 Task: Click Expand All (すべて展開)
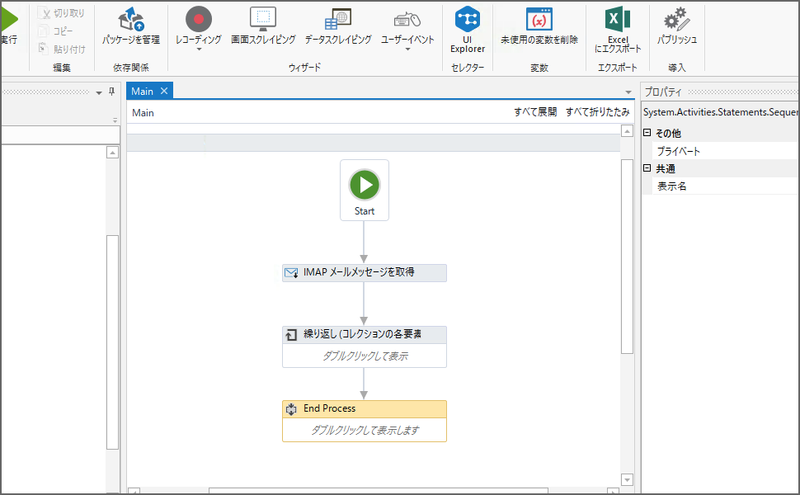pyautogui.click(x=535, y=112)
